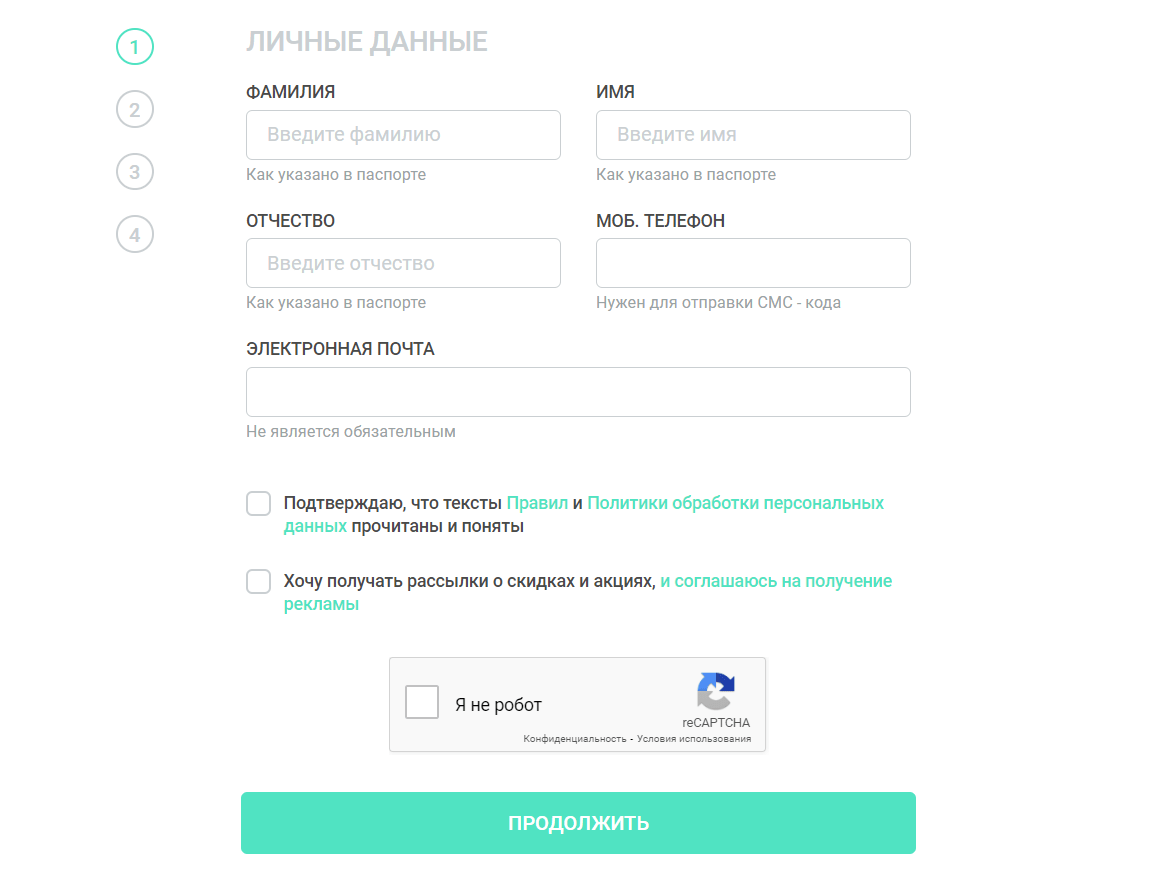
Task: Open step 4 circle indicator
Action: (135, 235)
